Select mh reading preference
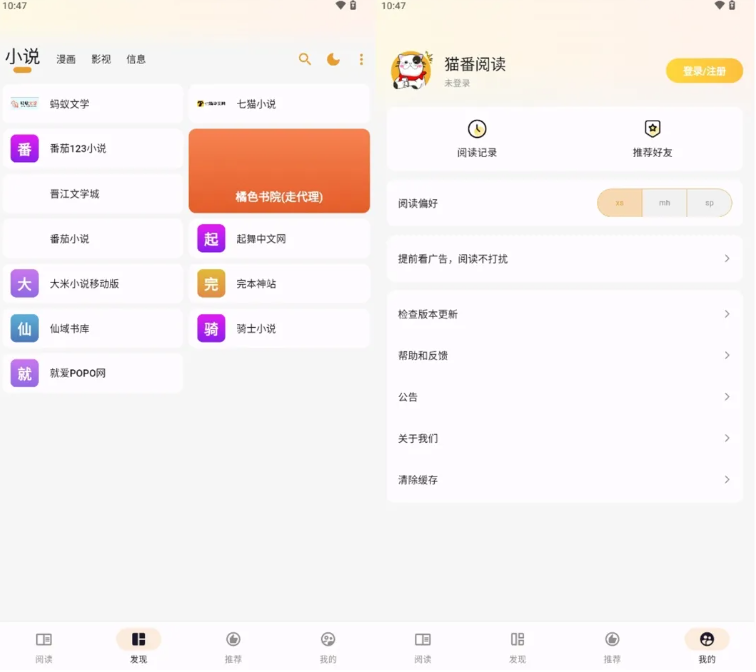This screenshot has height=672, width=756. point(664,203)
